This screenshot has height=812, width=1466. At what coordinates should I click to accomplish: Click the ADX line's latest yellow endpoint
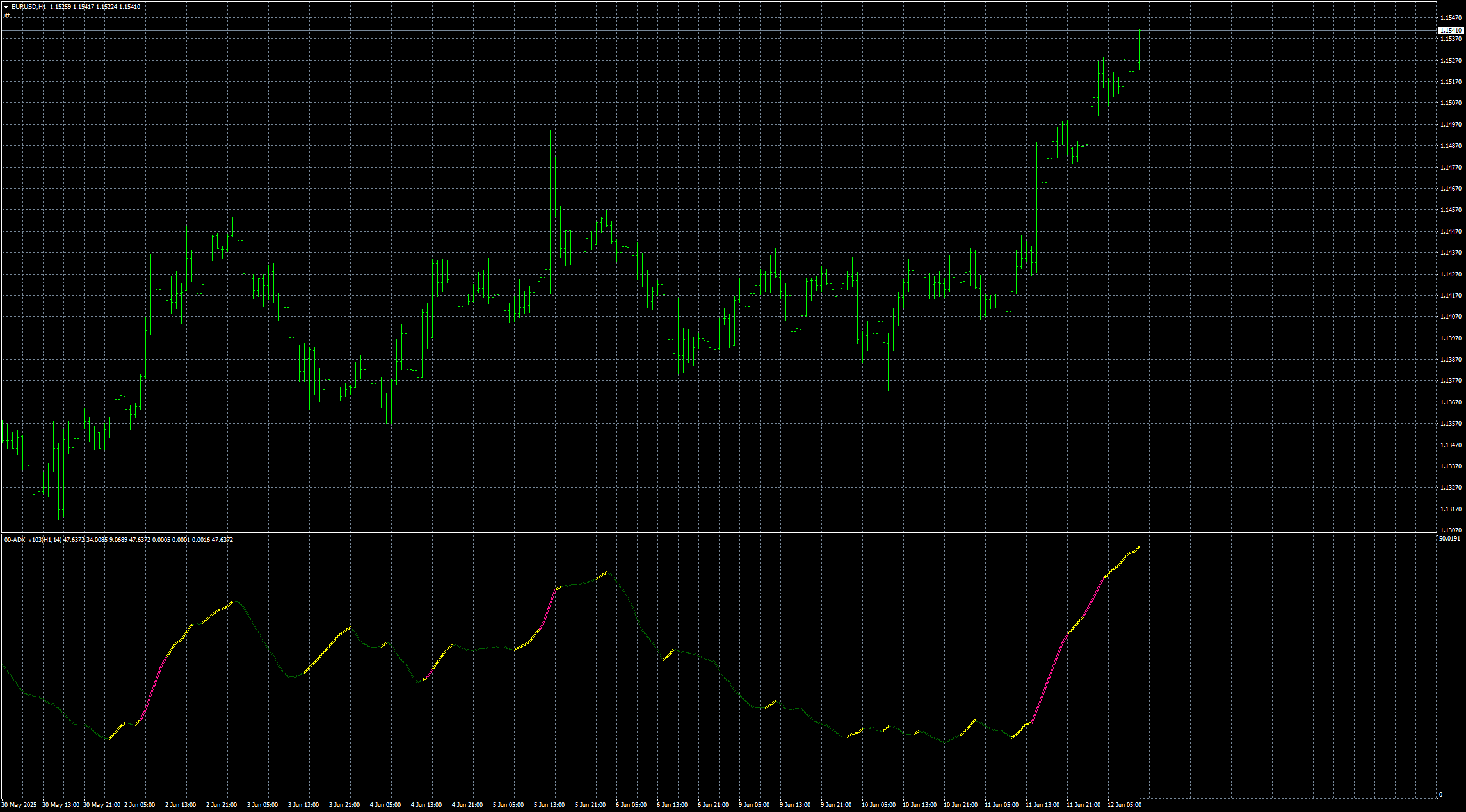[1139, 547]
